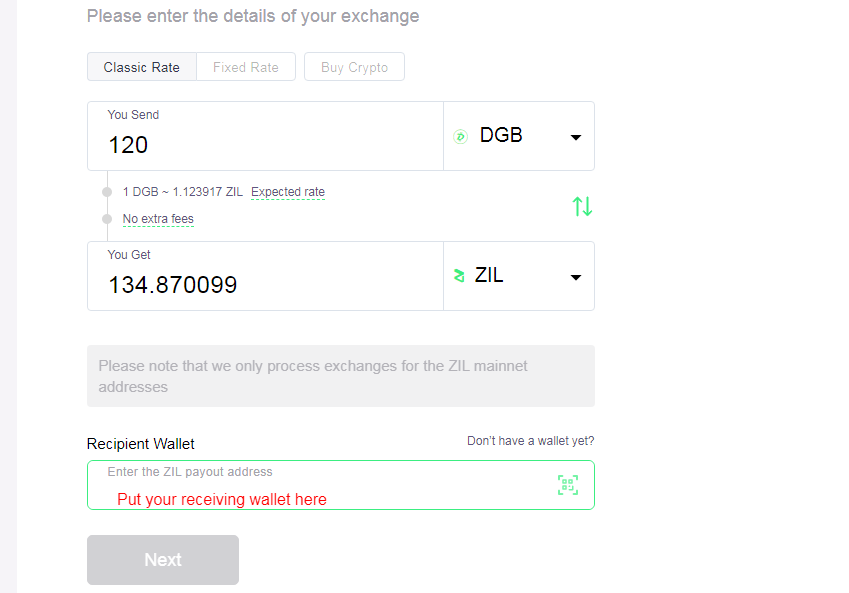Click the ZIL mainnet notice box
Image resolution: width=849 pixels, height=593 pixels.
point(341,376)
